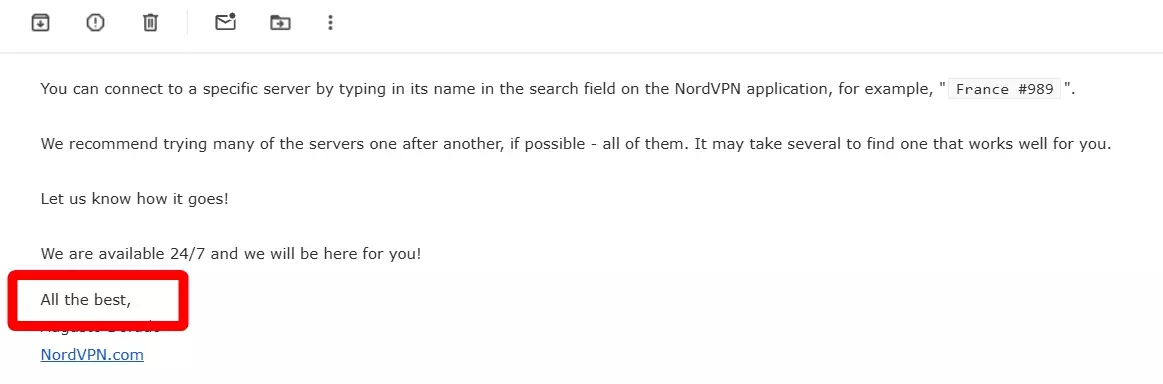Screen dimensions: 1163x384
Task: Click the "Let us know how it goes!" line
Action: pyautogui.click(x=134, y=199)
